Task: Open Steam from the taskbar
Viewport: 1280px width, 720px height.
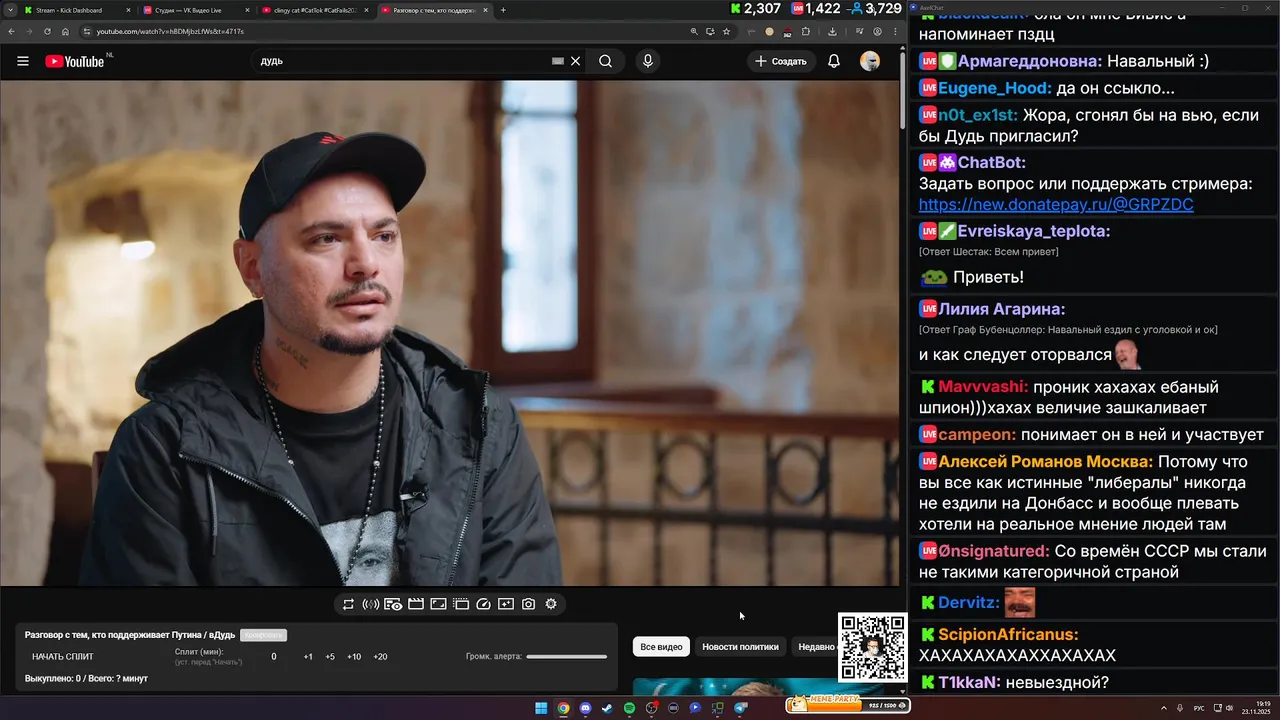Action: pyautogui.click(x=607, y=708)
